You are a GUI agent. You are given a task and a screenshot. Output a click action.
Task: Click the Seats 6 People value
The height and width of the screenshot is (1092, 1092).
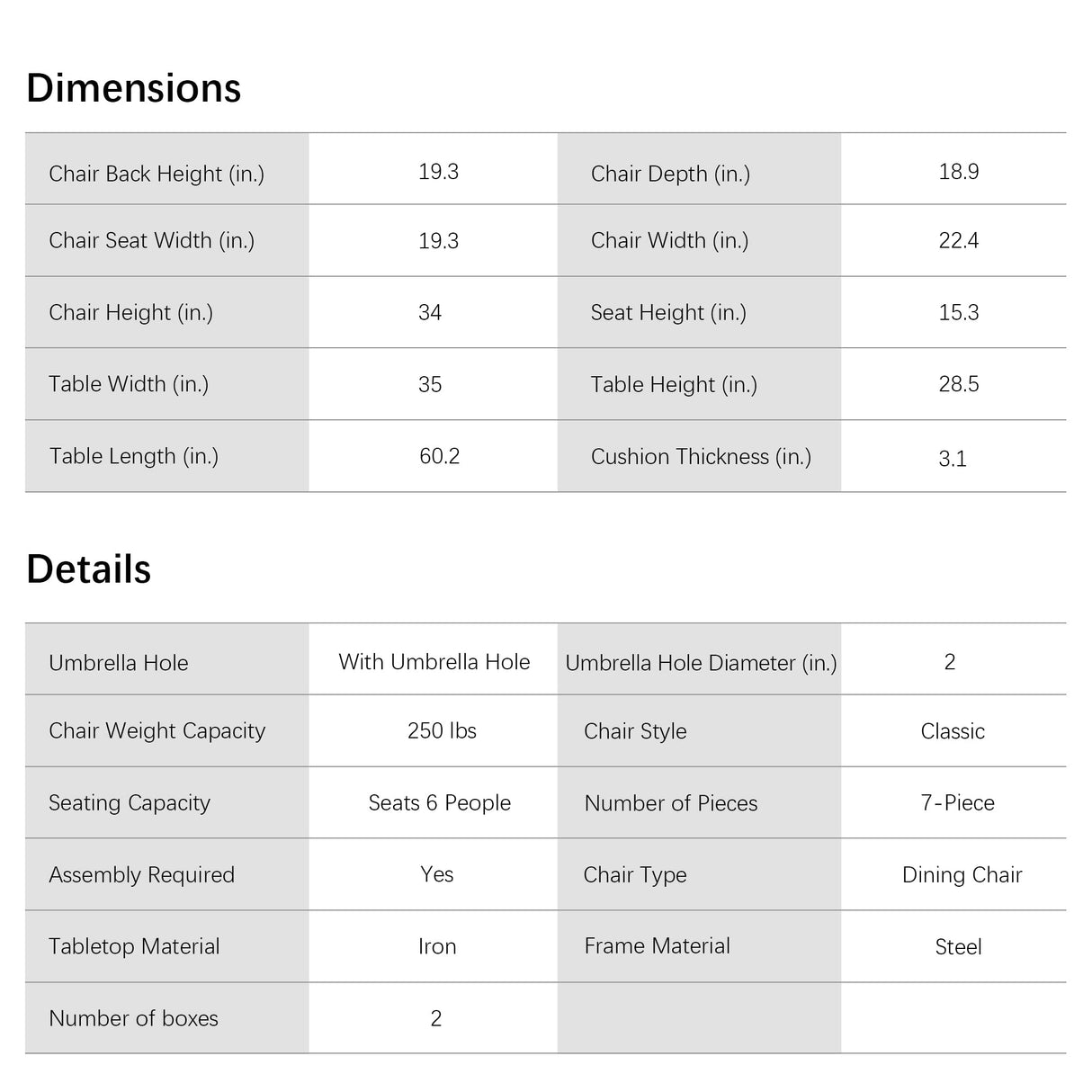pos(440,802)
